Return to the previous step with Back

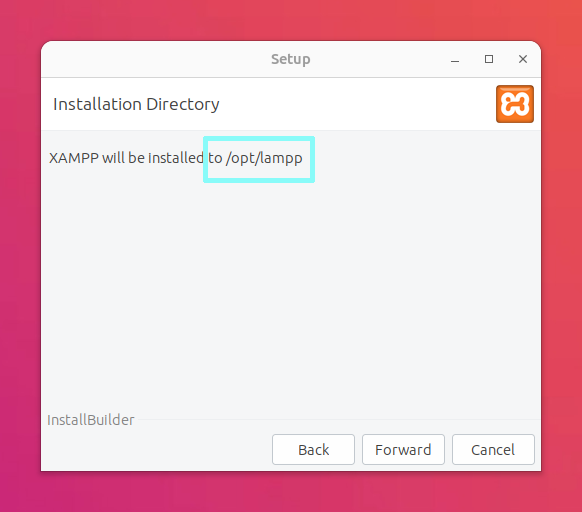click(313, 450)
